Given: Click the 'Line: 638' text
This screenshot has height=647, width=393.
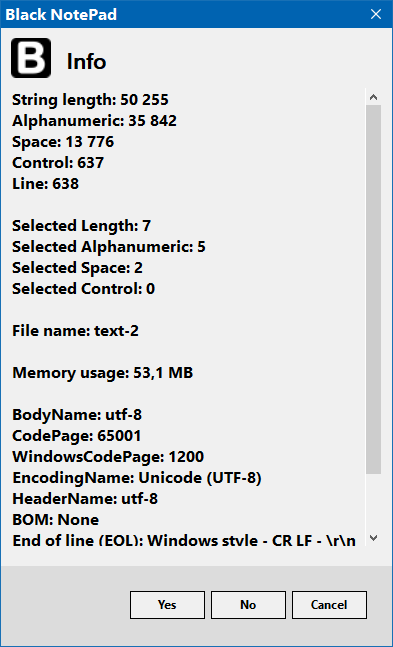Looking at the screenshot, I should coord(45,184).
